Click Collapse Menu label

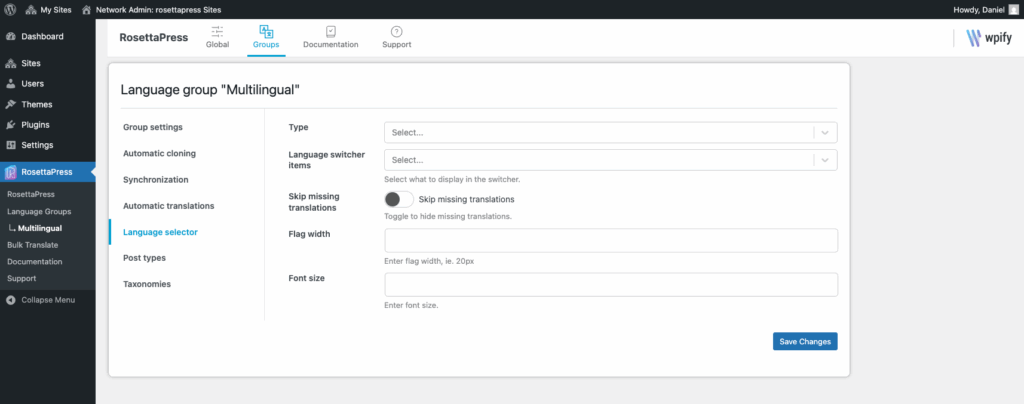[x=48, y=300]
